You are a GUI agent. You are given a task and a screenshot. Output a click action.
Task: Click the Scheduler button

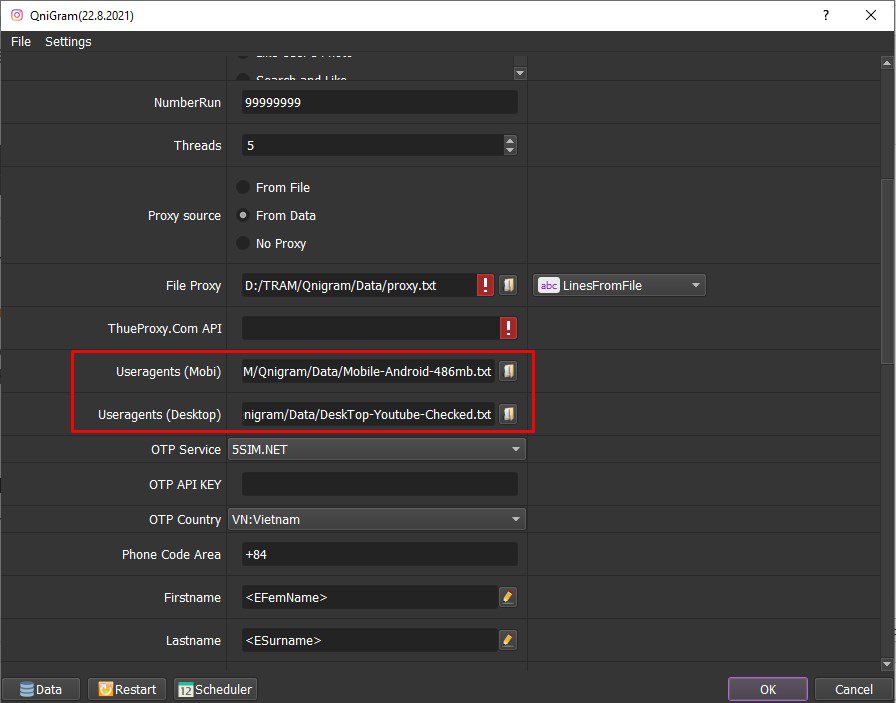point(215,689)
